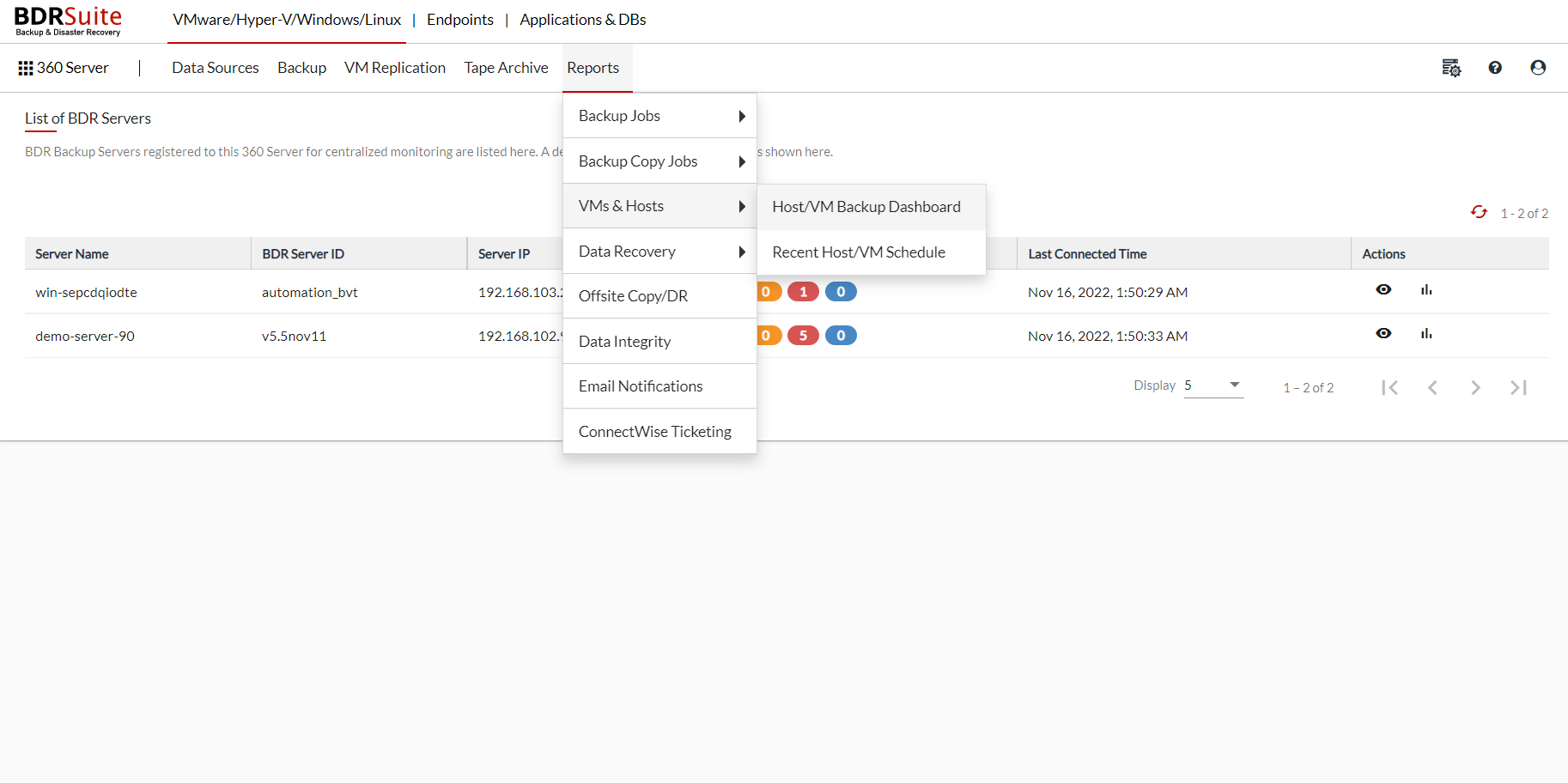Switch to Endpoints section
This screenshot has width=1568, height=783.
pyautogui.click(x=460, y=20)
